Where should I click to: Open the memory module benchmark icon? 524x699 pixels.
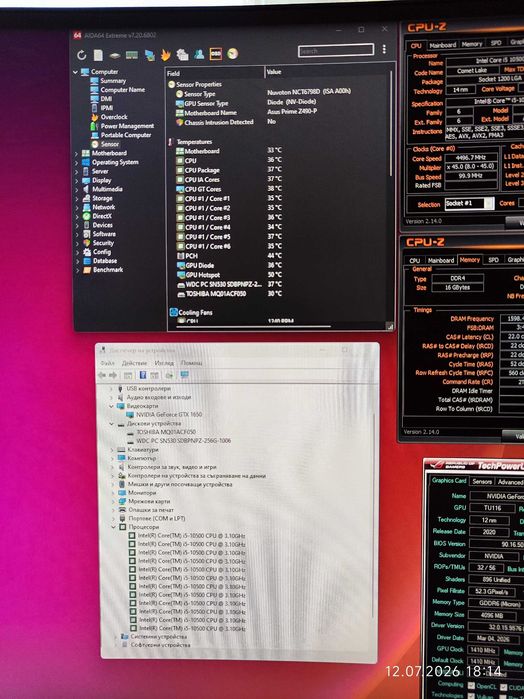(x=132, y=56)
